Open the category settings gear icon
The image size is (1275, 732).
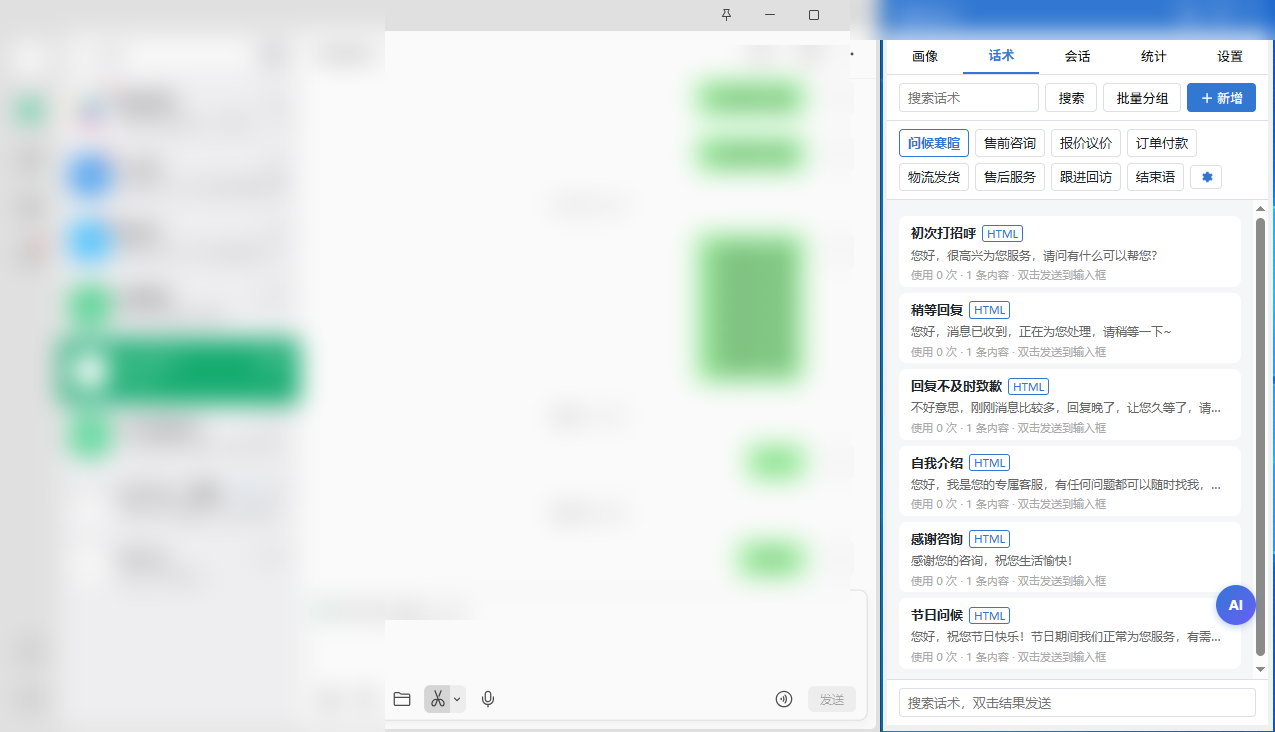click(x=1206, y=177)
